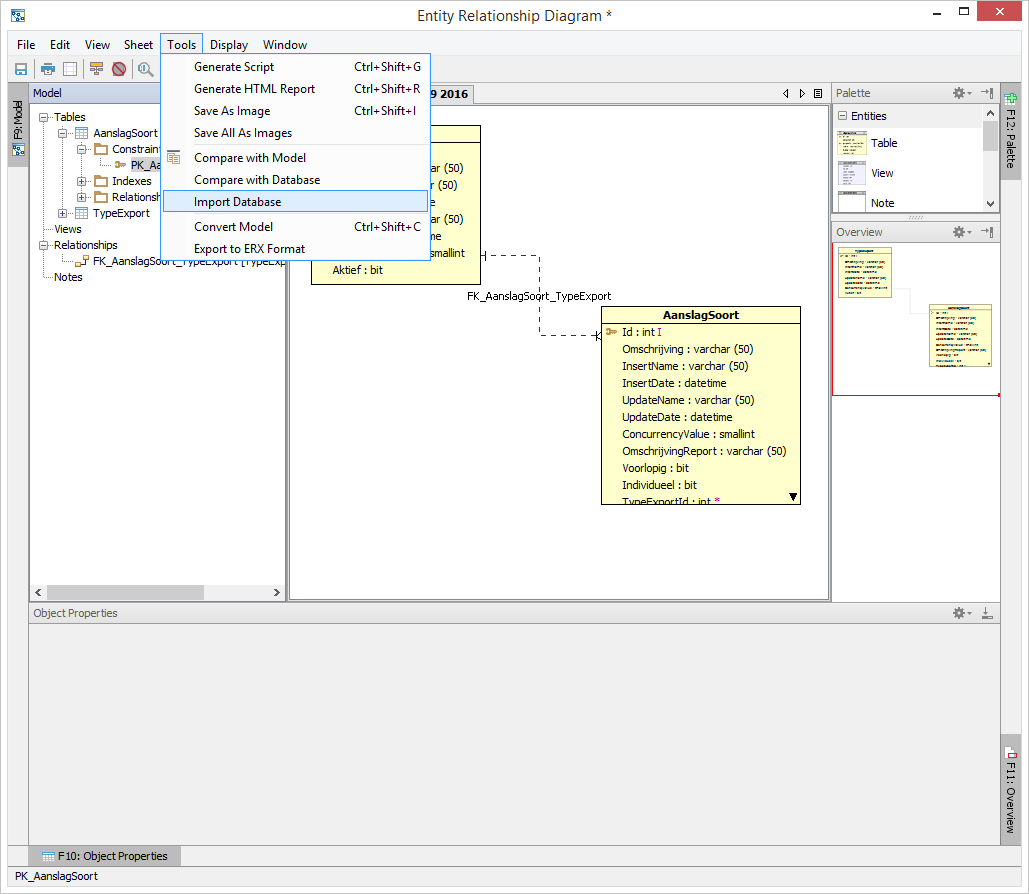Expand the TypeExport table node
1029x894 pixels.
(63, 213)
